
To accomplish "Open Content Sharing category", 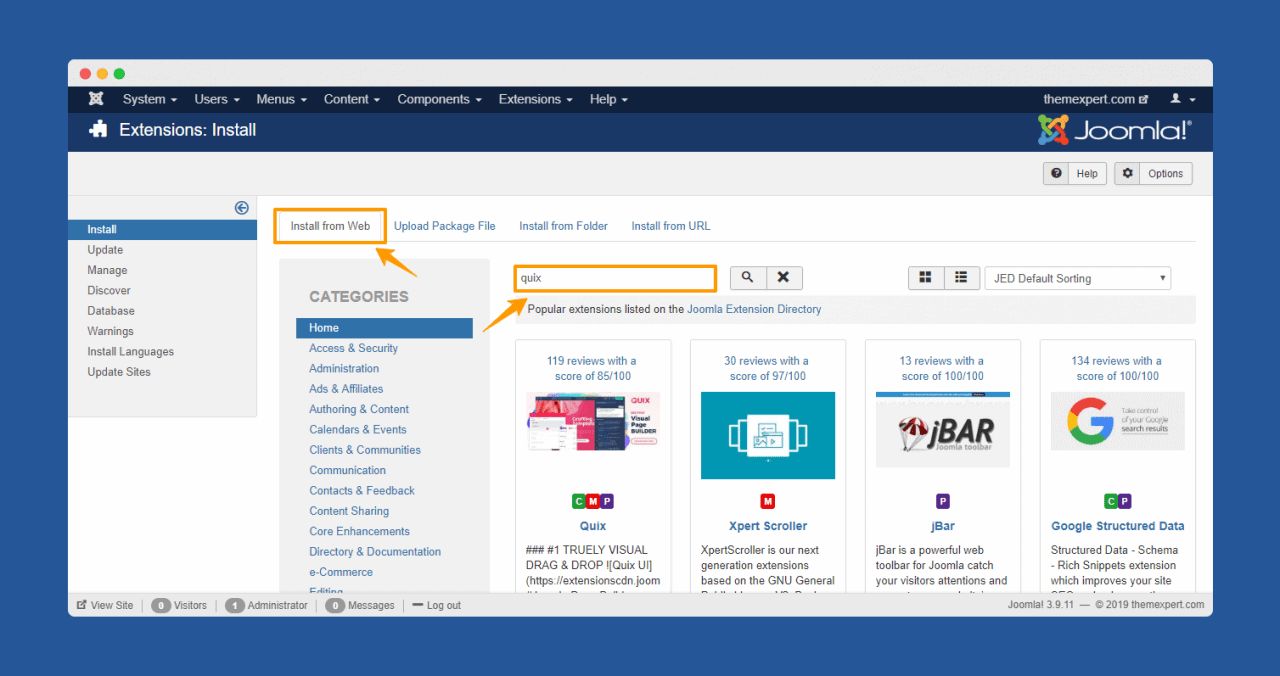I will pyautogui.click(x=349, y=511).
